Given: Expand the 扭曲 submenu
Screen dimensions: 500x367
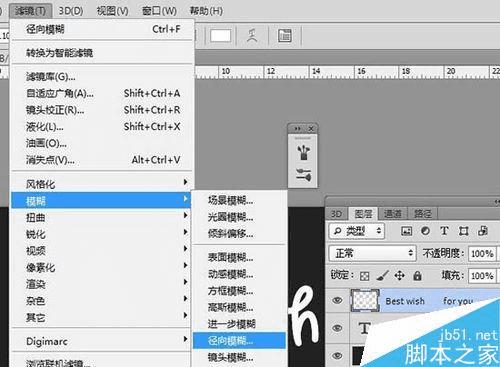Looking at the screenshot, I should click(x=101, y=217).
